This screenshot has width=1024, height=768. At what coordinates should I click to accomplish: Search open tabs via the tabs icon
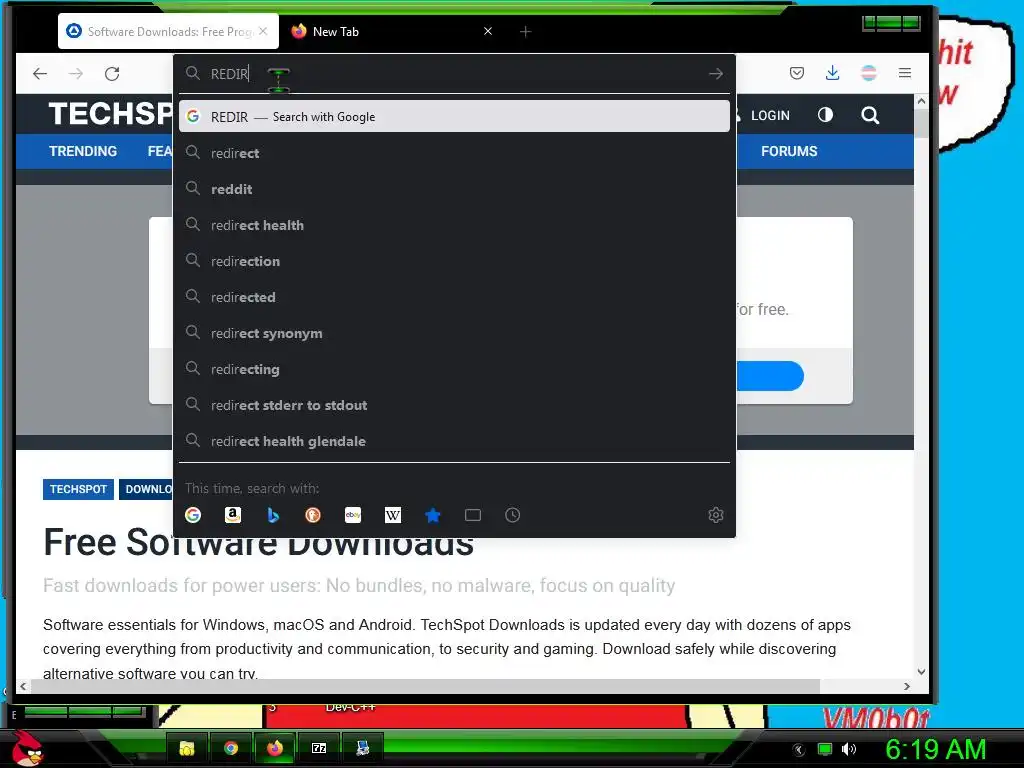473,515
